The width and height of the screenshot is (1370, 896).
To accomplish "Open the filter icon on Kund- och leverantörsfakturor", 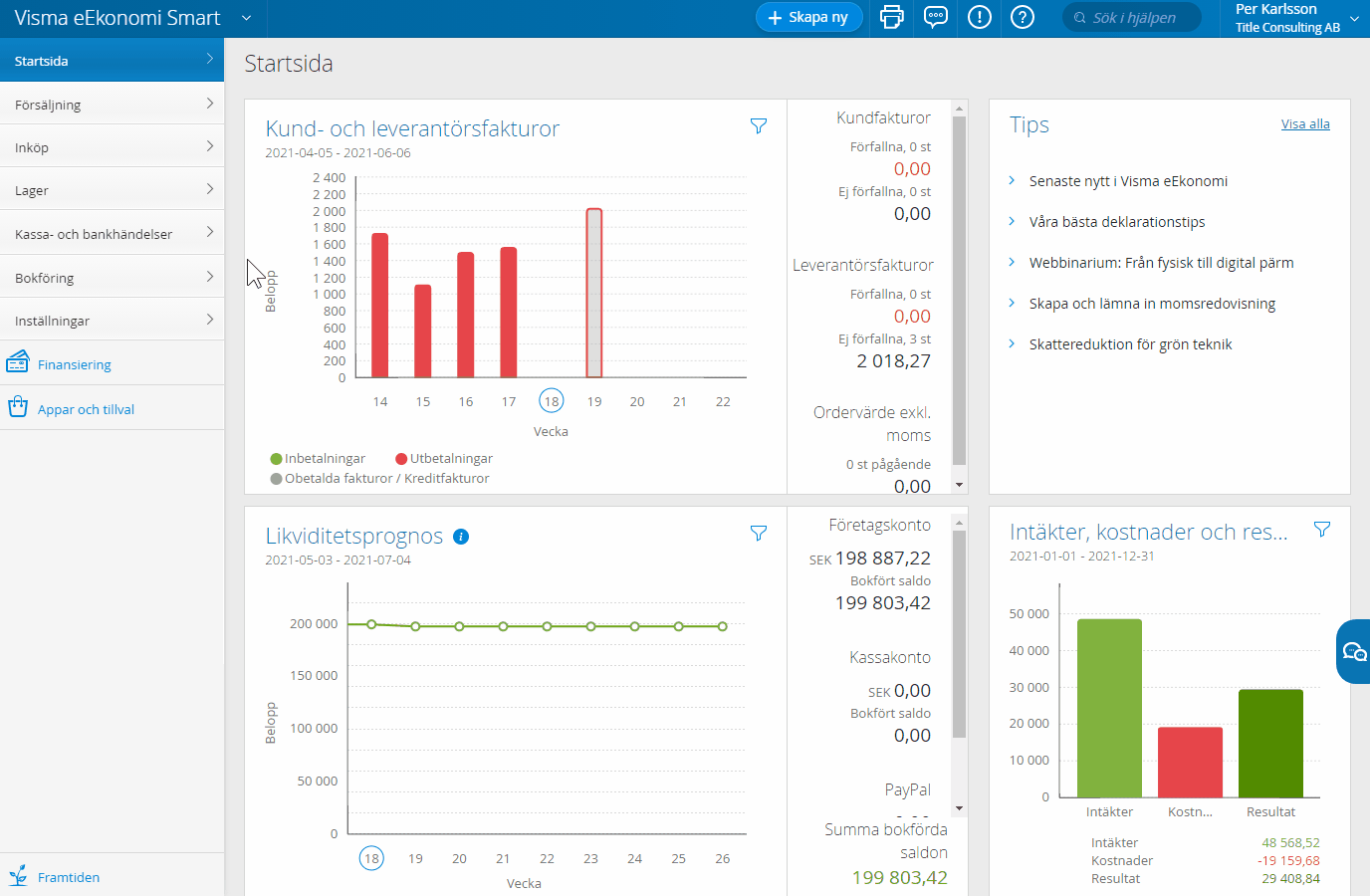I will 758,126.
